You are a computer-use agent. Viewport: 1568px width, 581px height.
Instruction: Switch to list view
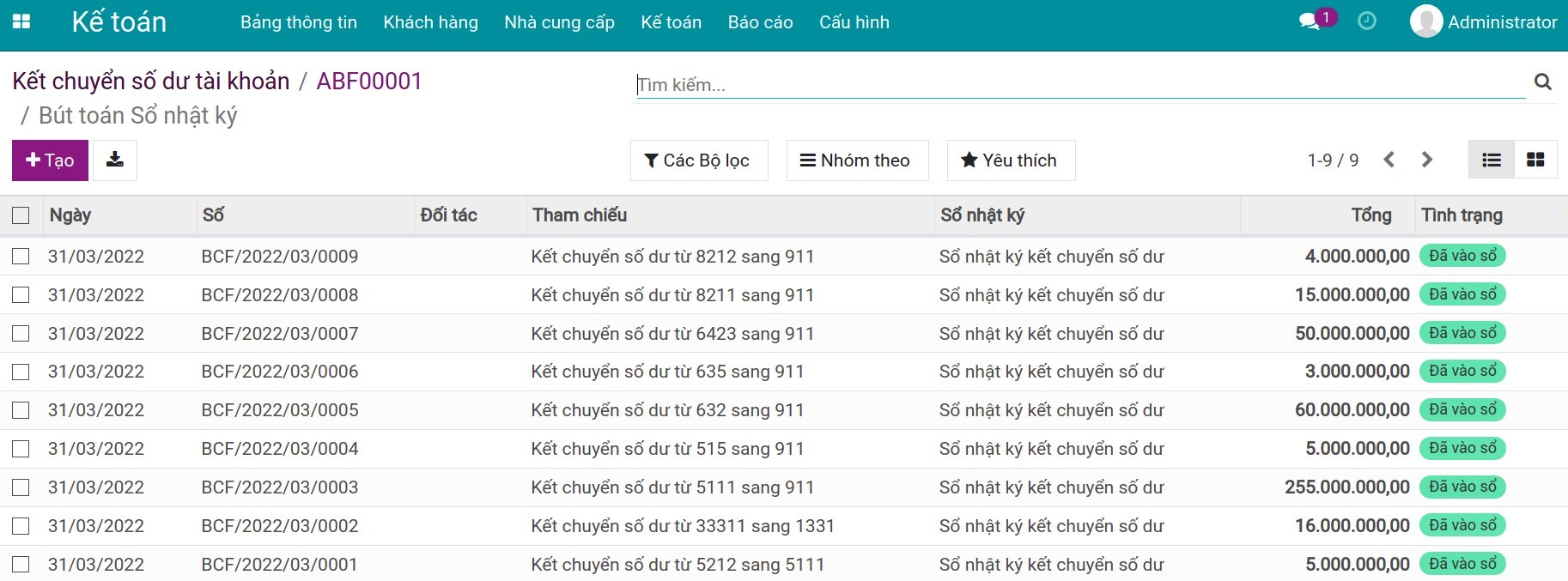(x=1492, y=160)
